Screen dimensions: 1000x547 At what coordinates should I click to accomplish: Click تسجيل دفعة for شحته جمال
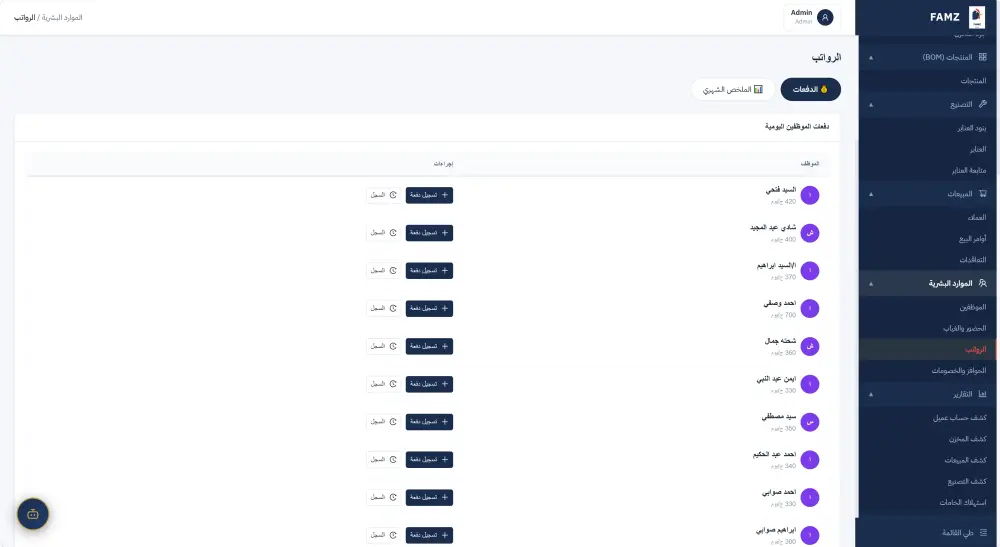click(x=429, y=346)
